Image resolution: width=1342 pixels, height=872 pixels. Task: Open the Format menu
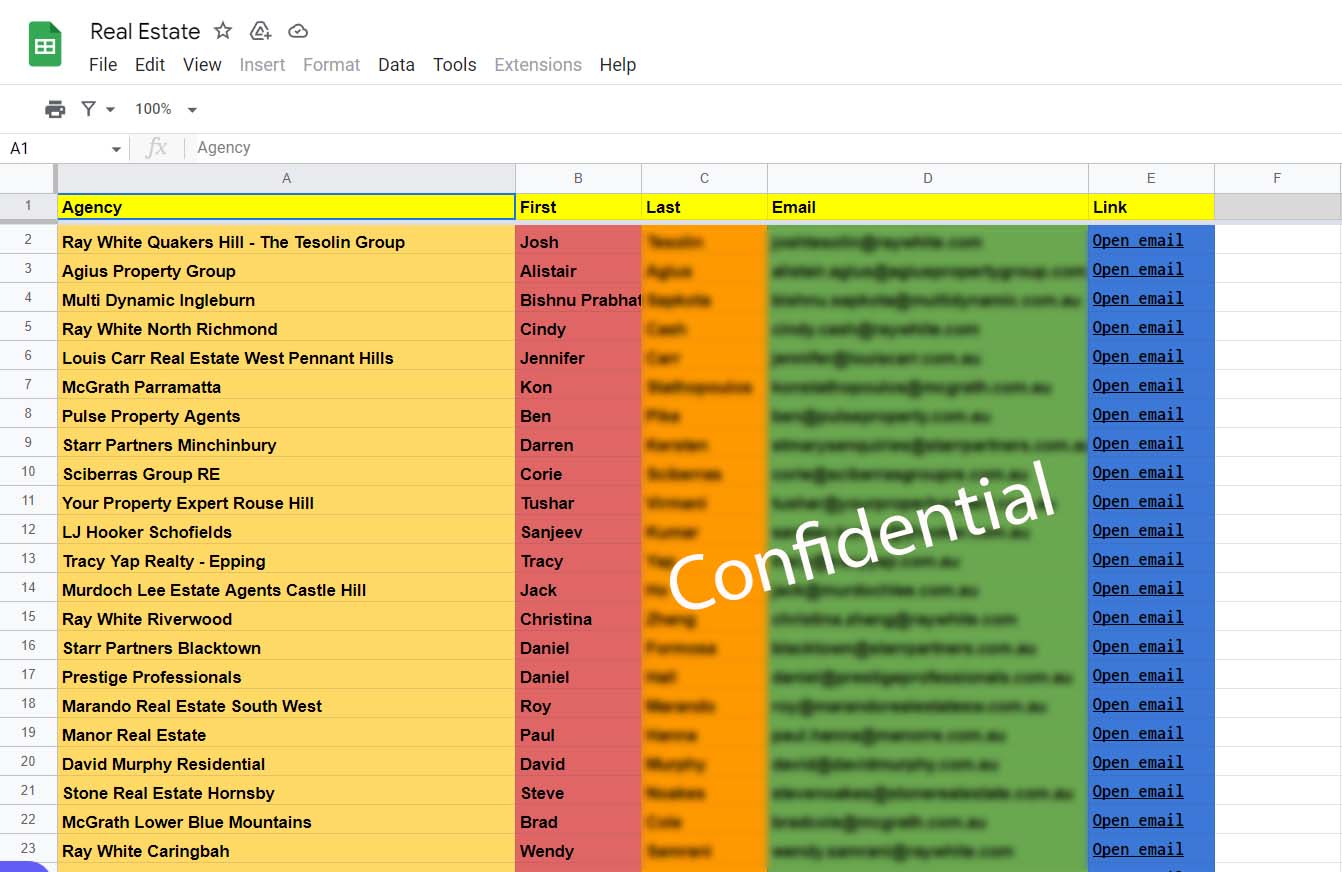coord(331,65)
